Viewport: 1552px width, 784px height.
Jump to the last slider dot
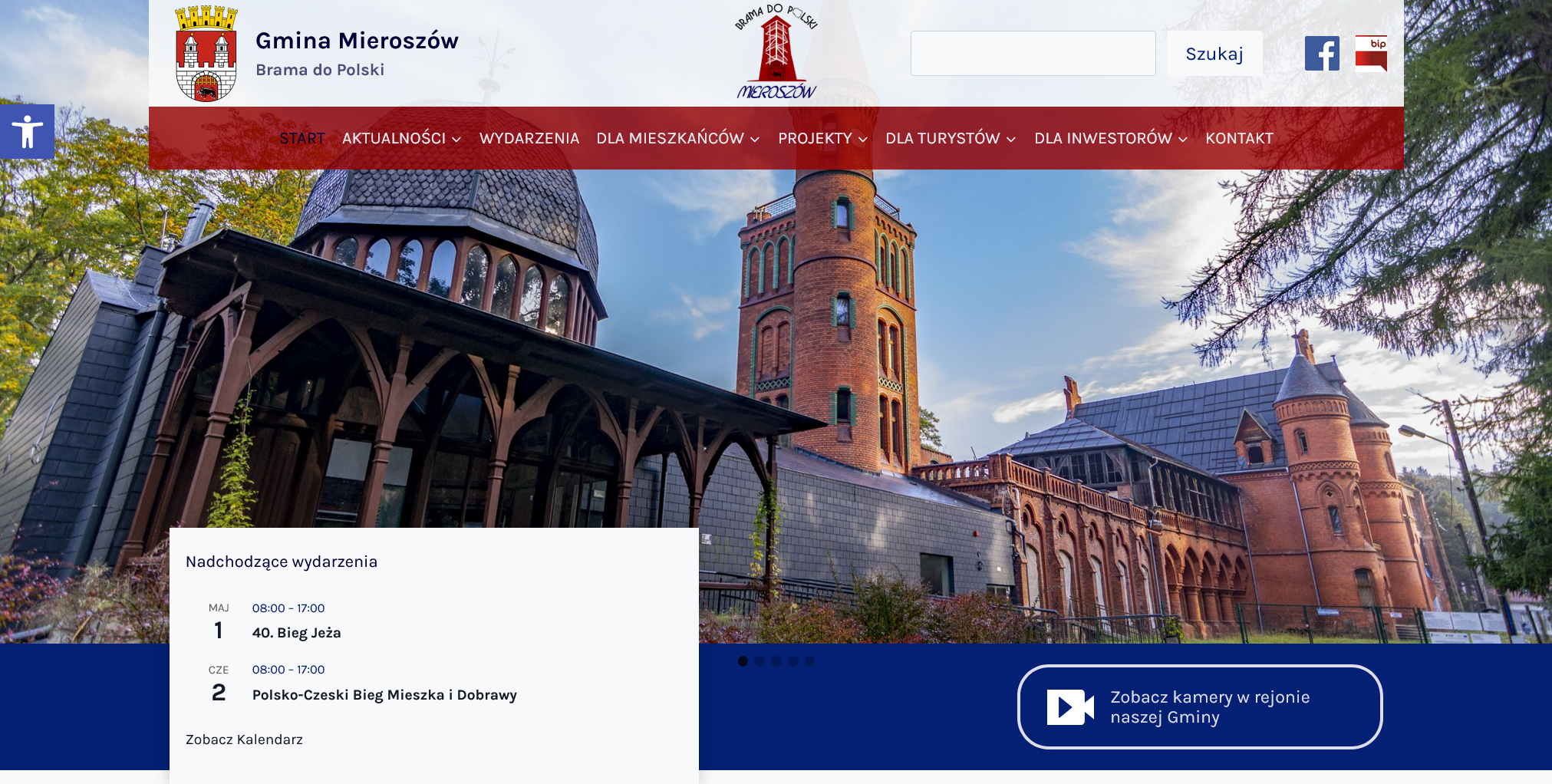(810, 661)
